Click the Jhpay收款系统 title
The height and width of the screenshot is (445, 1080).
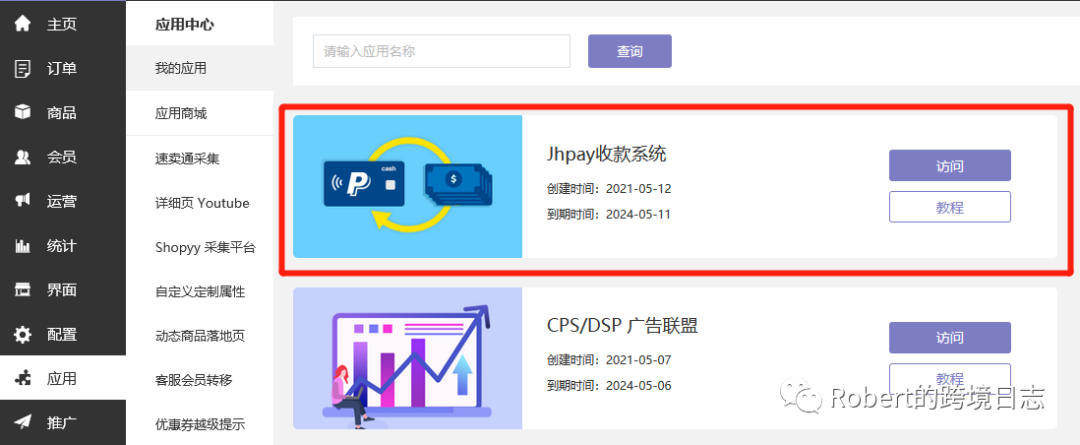(607, 154)
